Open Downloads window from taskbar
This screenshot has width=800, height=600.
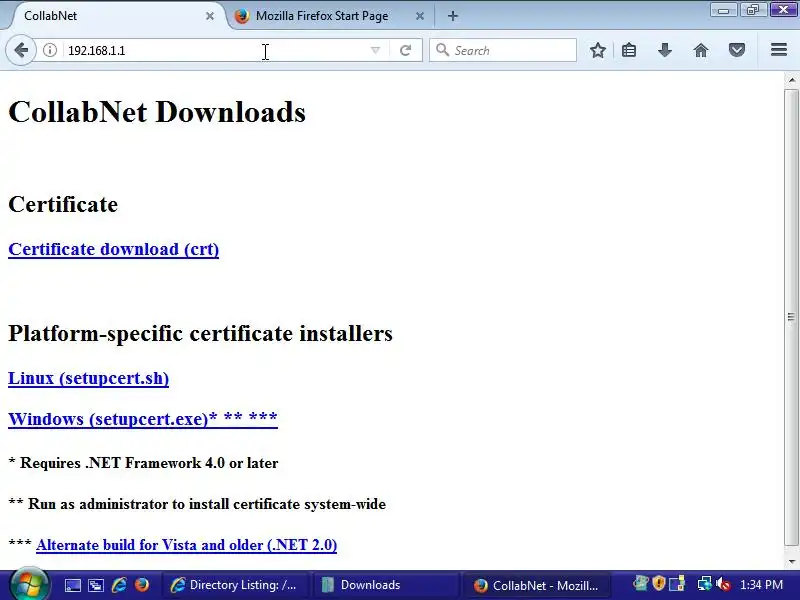(x=386, y=585)
